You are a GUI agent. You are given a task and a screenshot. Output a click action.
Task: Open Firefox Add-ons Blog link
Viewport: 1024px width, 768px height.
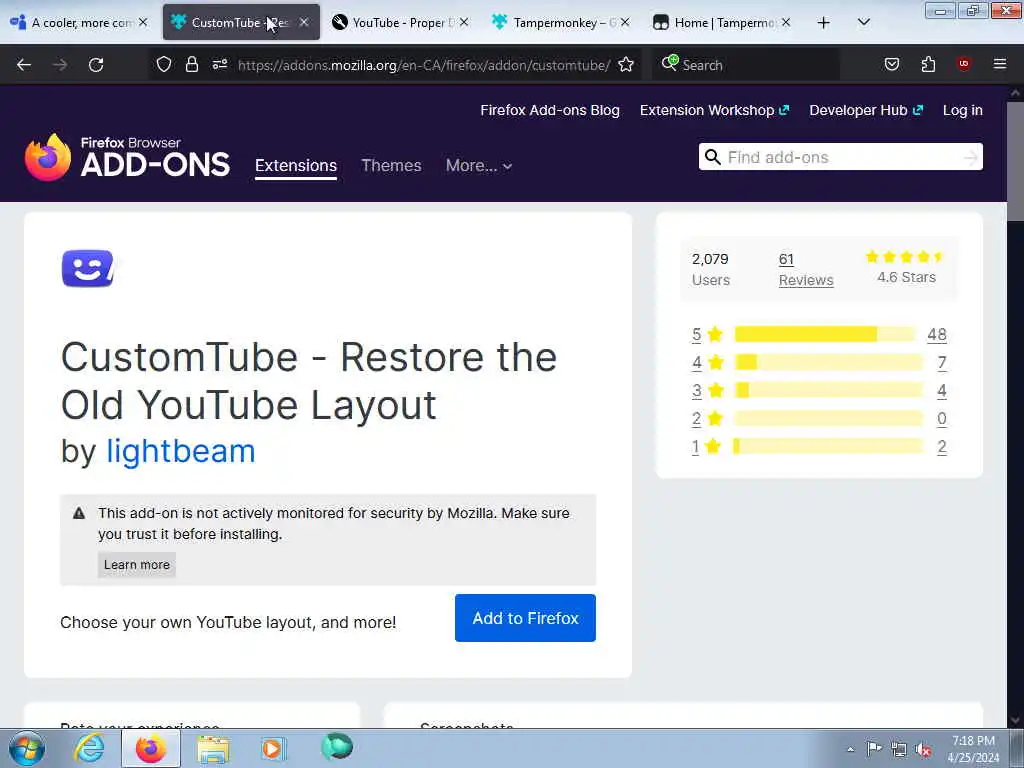(x=550, y=110)
